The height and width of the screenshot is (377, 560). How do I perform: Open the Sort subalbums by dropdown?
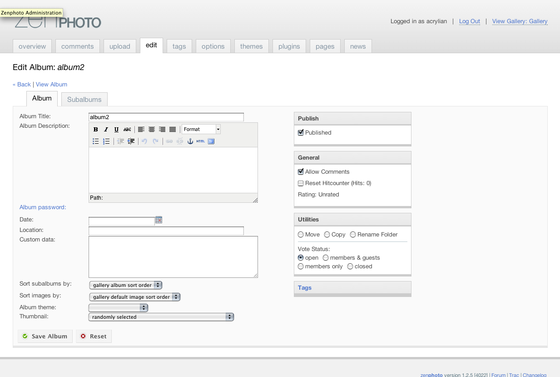tap(126, 285)
